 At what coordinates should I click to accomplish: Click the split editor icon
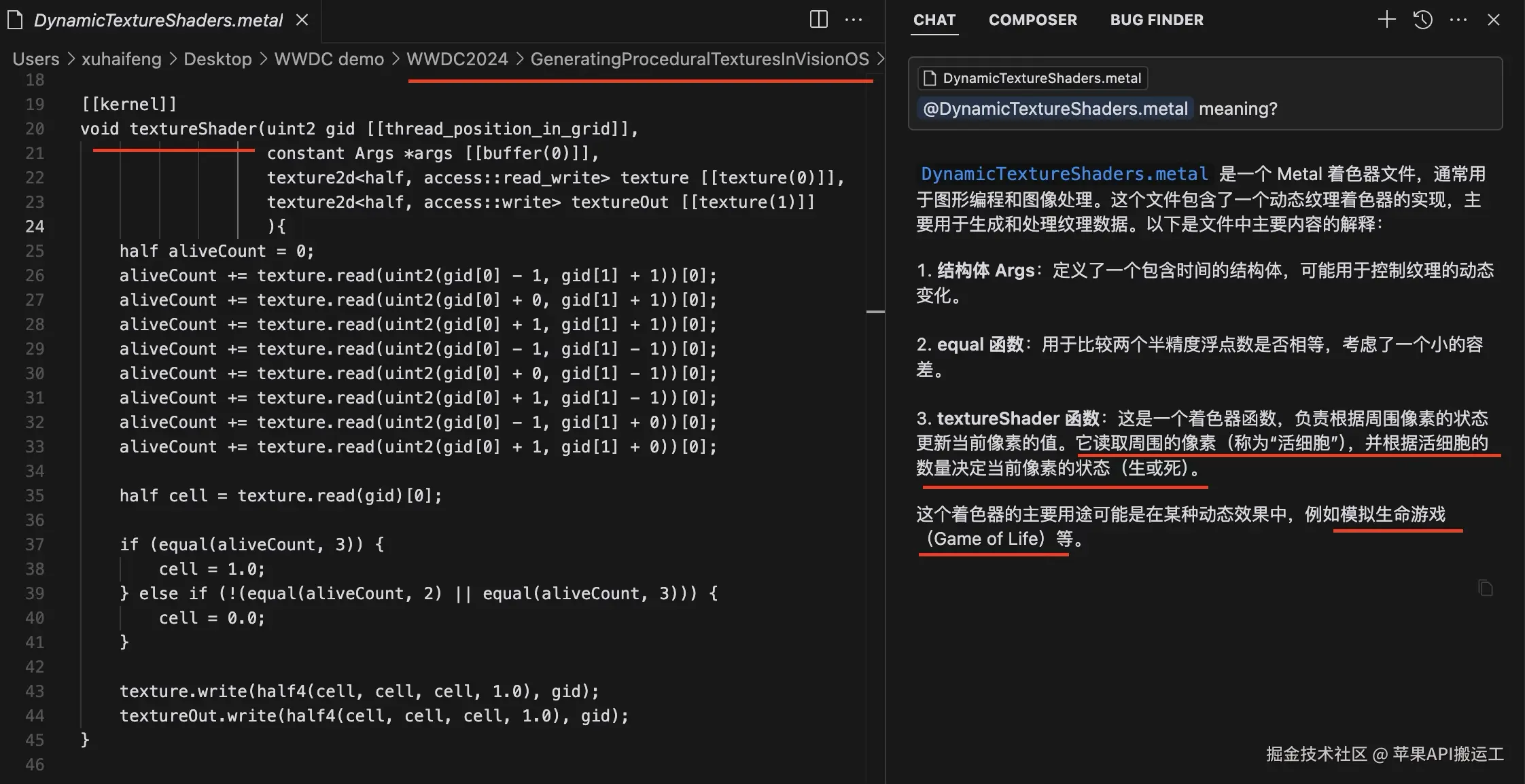click(x=818, y=20)
